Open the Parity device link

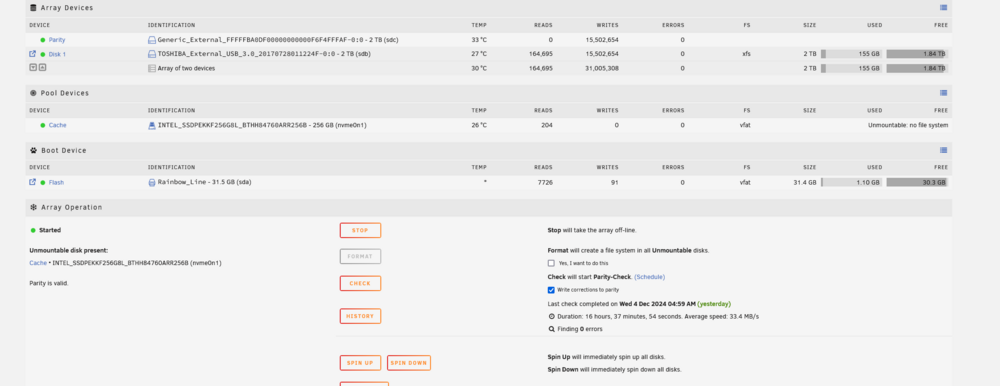[x=57, y=40]
